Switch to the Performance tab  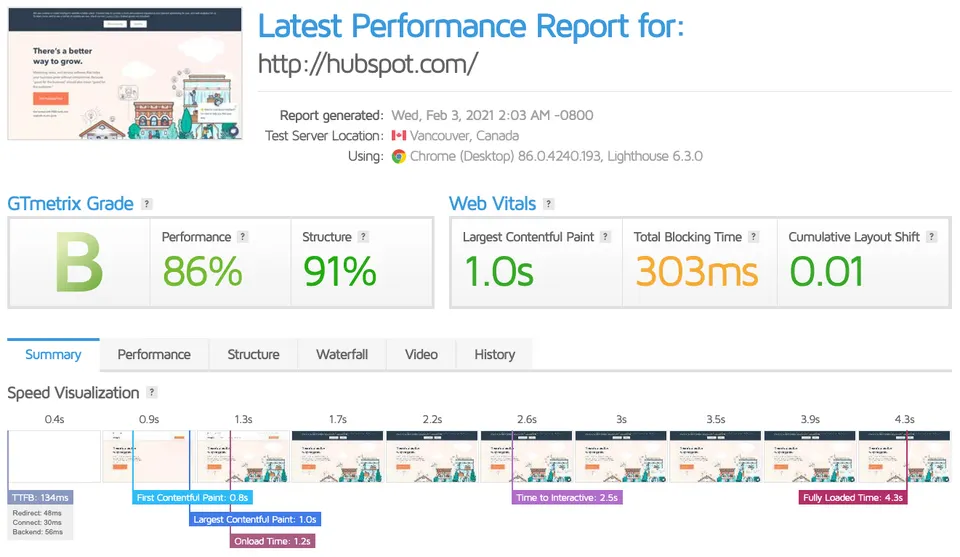pos(154,354)
